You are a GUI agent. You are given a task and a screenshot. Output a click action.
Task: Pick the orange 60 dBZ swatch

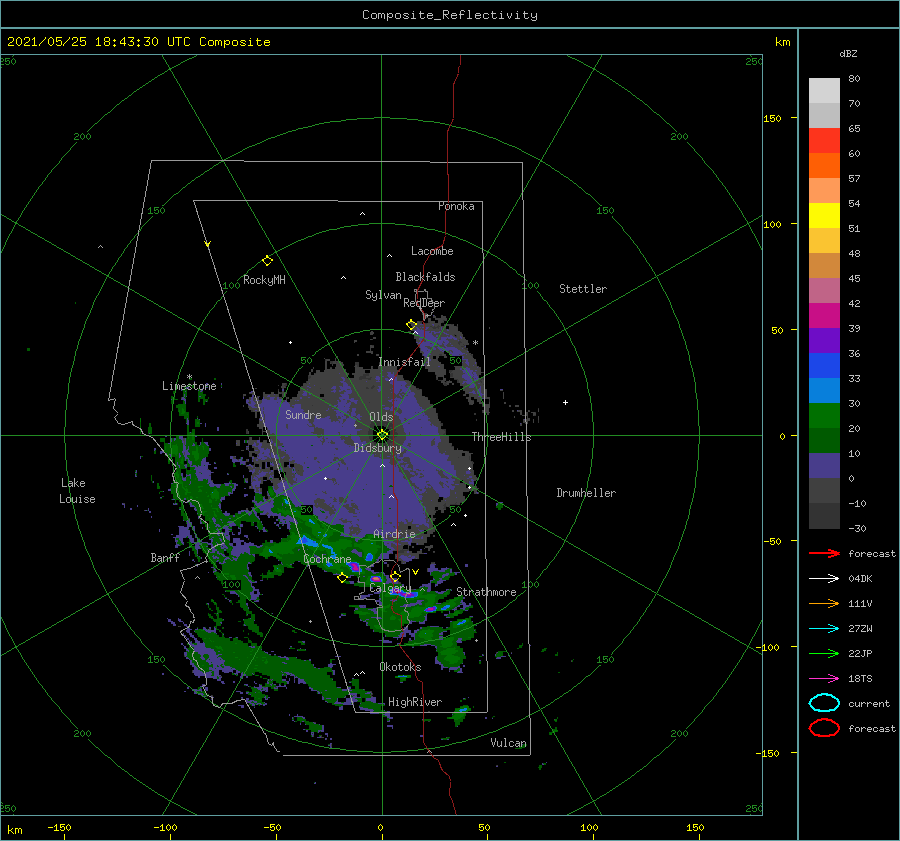click(824, 165)
